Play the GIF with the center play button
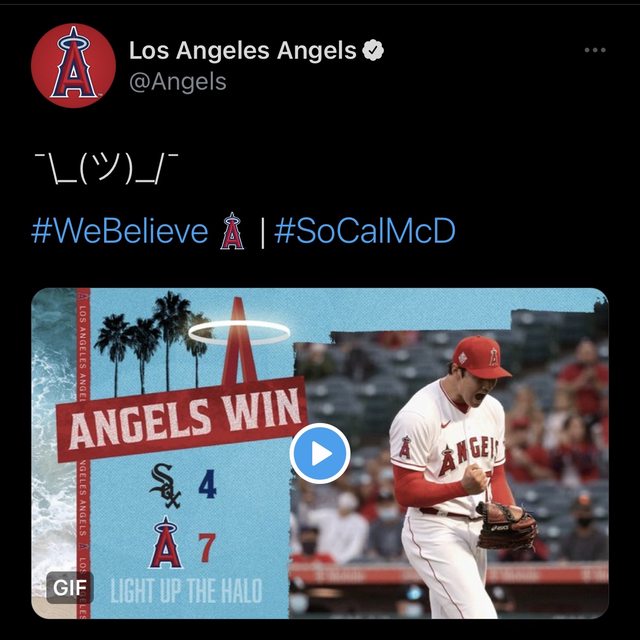 (320, 454)
